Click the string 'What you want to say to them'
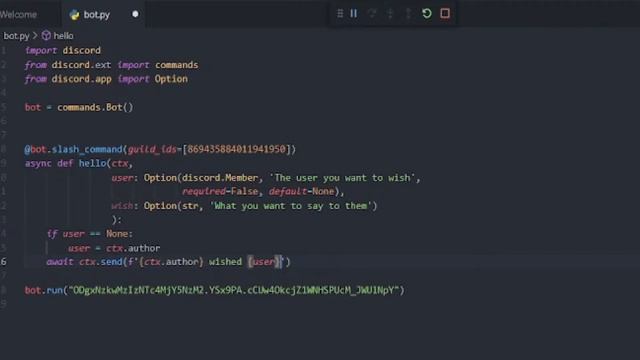The height and width of the screenshot is (360, 640). 291,206
